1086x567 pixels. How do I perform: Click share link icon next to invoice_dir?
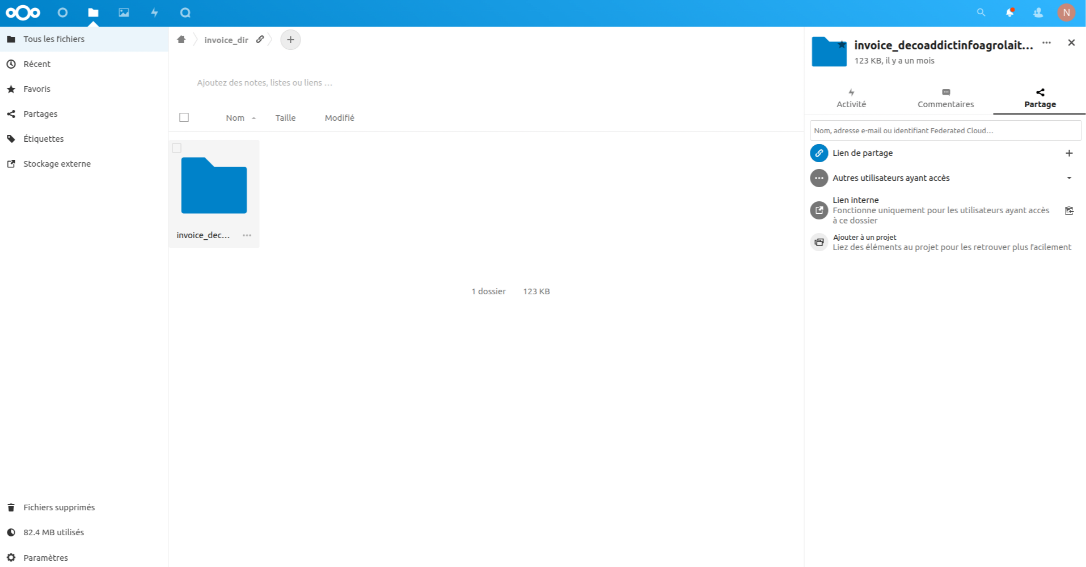point(260,39)
